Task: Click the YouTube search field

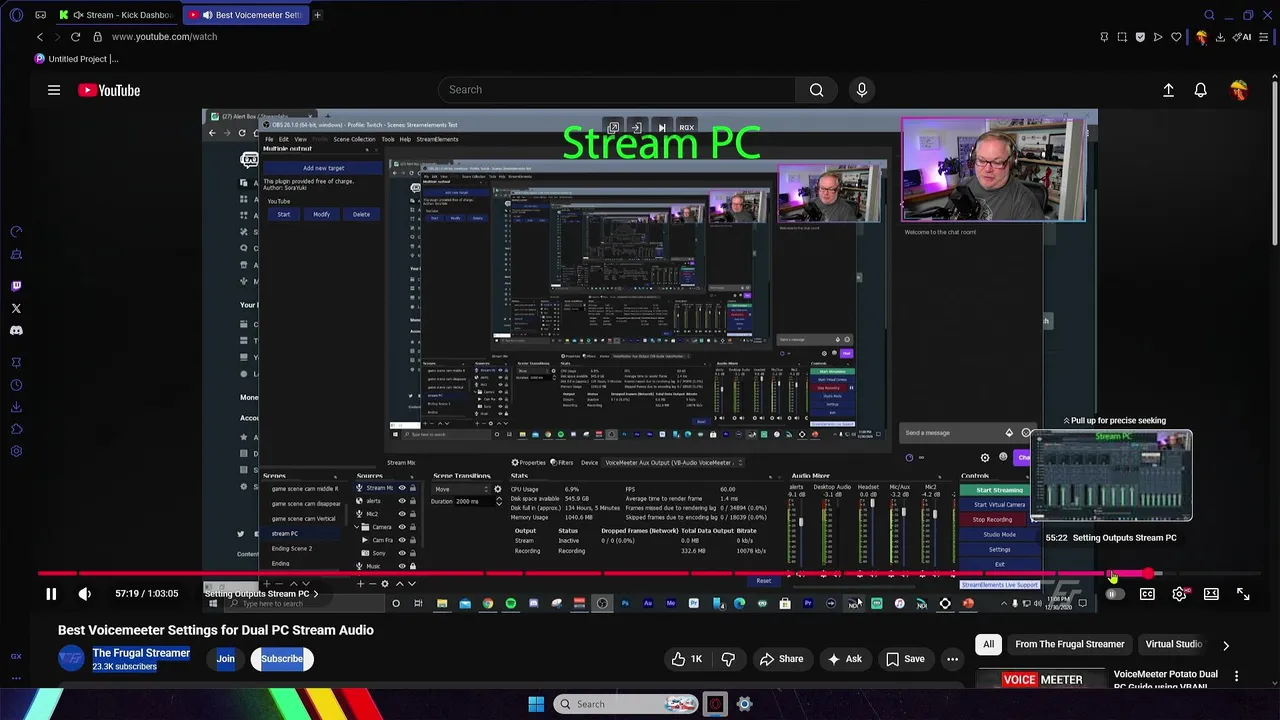Action: point(617,90)
